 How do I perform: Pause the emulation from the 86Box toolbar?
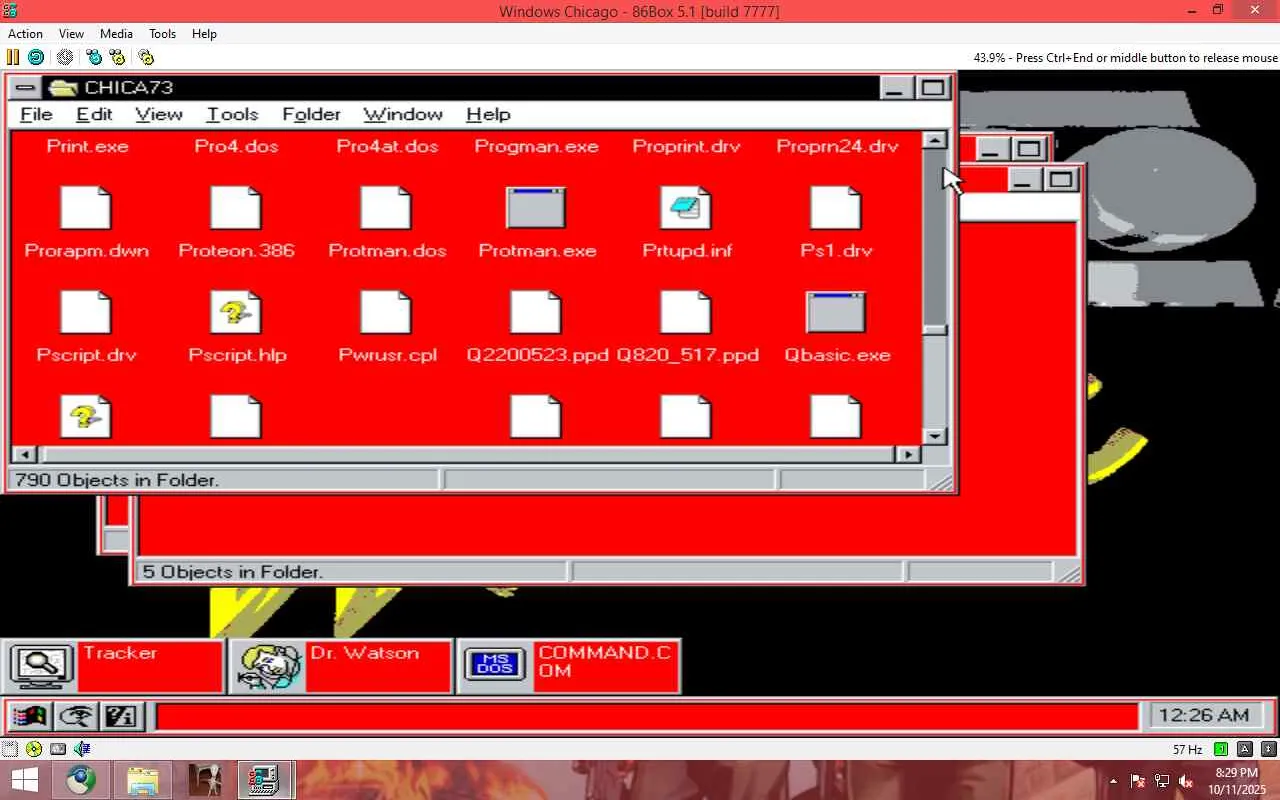tap(13, 57)
